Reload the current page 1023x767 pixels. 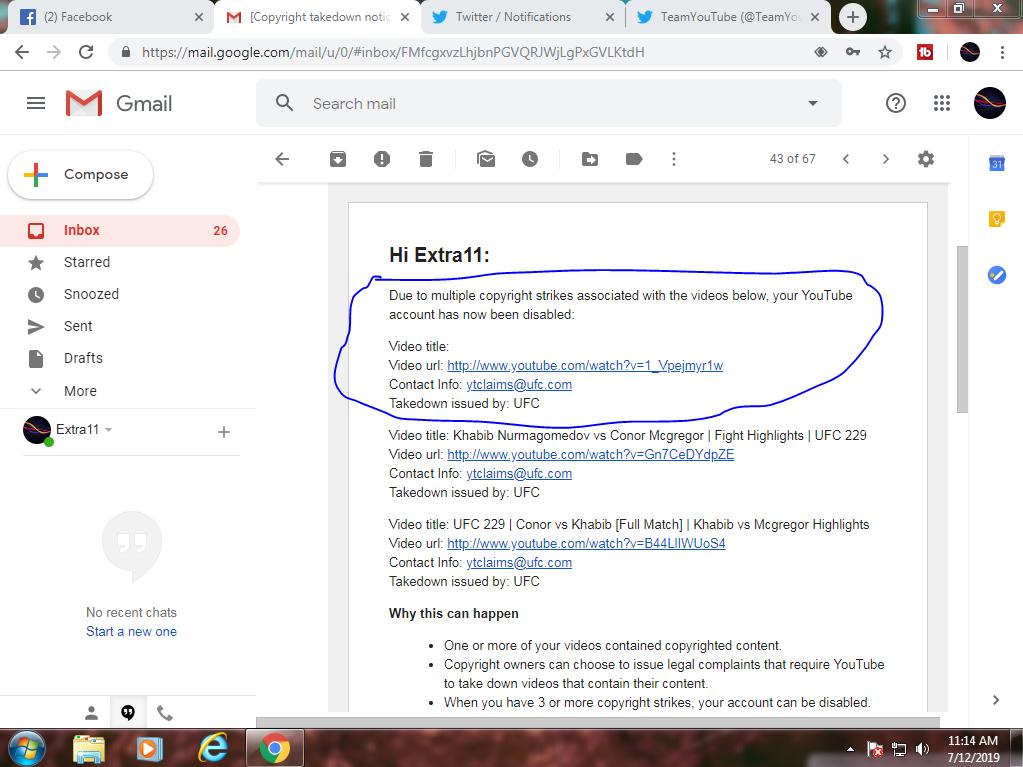pyautogui.click(x=86, y=52)
